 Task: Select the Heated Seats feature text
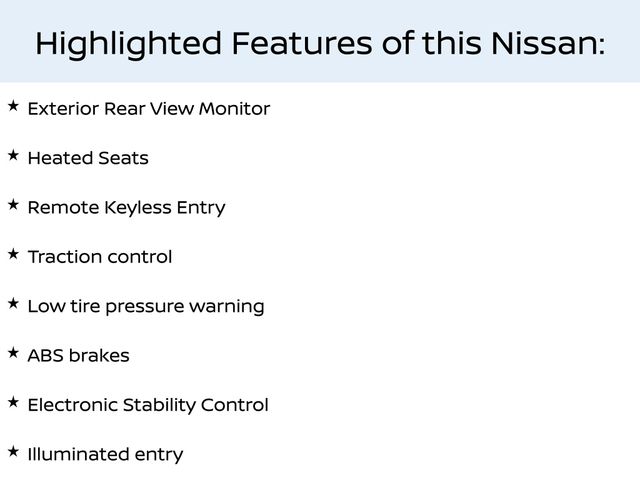[88, 158]
